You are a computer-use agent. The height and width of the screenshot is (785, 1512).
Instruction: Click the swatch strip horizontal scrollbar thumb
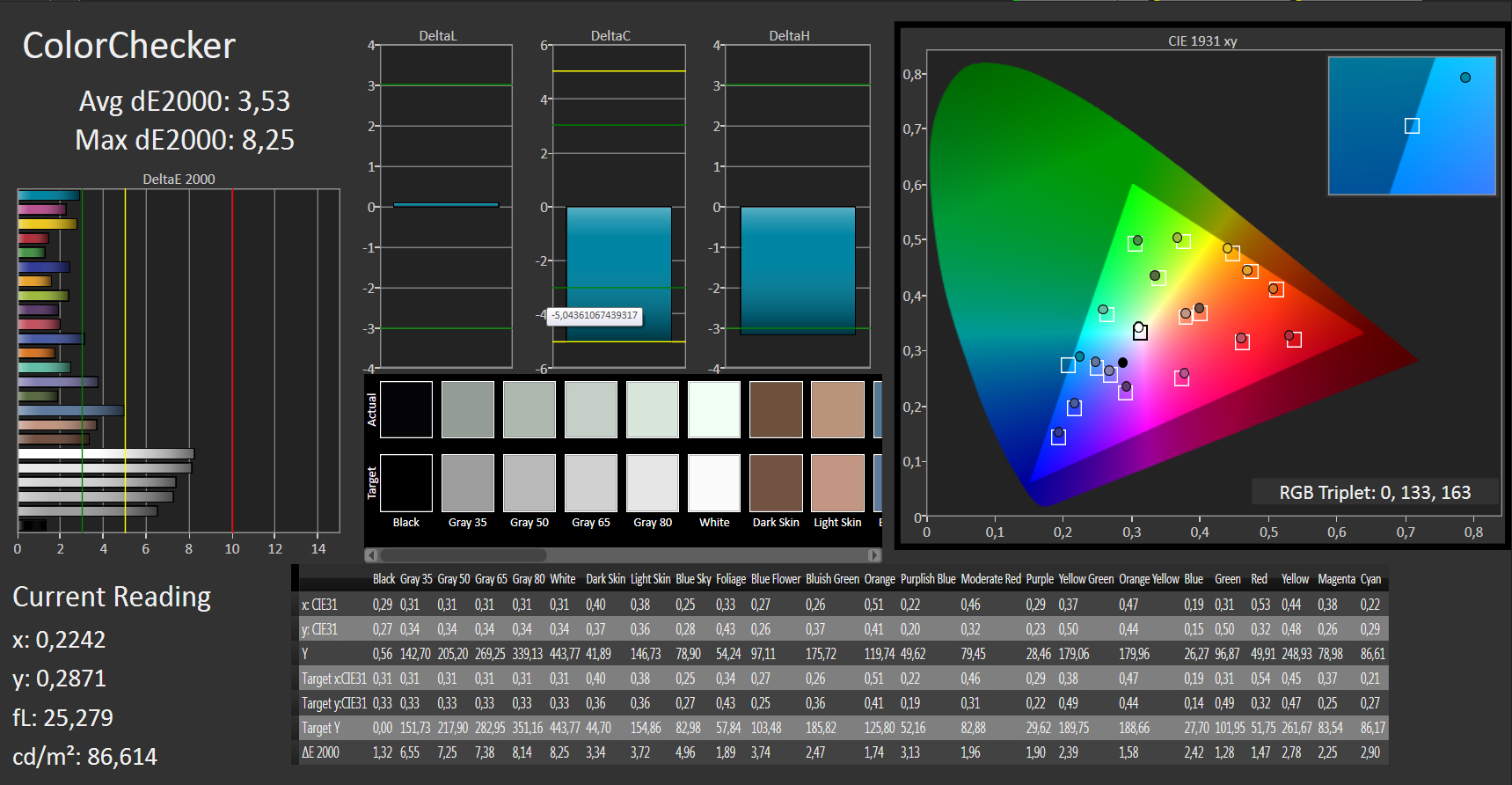click(x=464, y=555)
